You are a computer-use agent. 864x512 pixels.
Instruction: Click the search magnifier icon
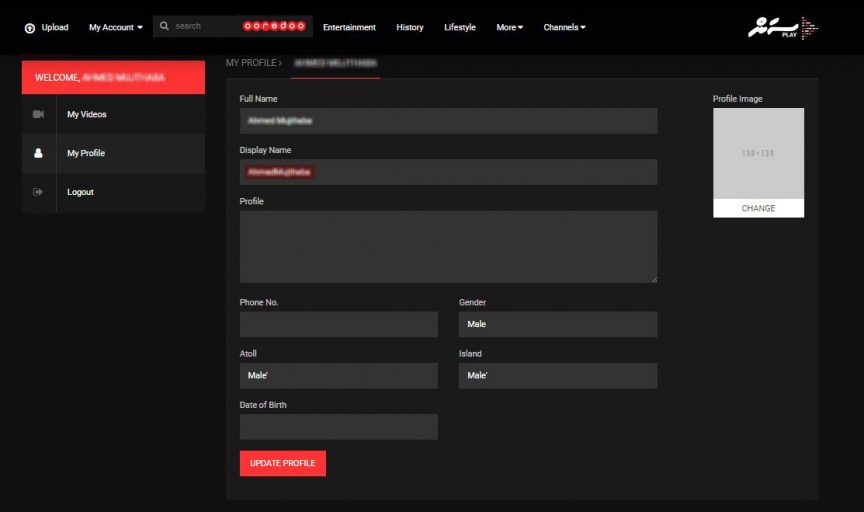point(164,26)
